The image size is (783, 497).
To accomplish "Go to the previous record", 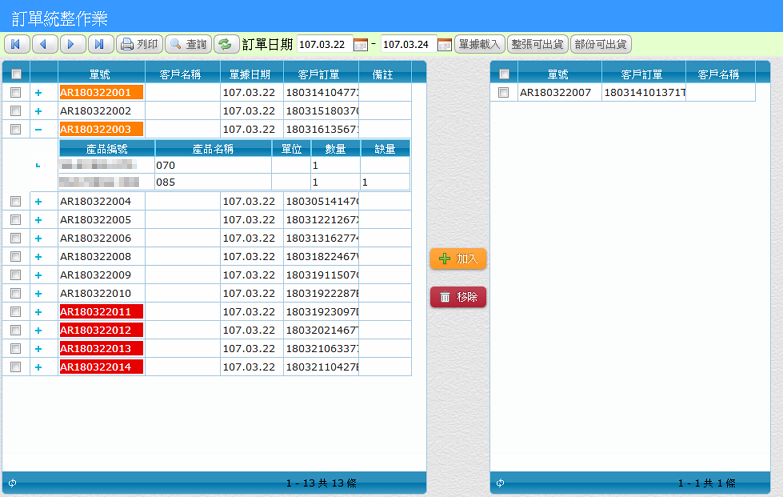I will 44,44.
